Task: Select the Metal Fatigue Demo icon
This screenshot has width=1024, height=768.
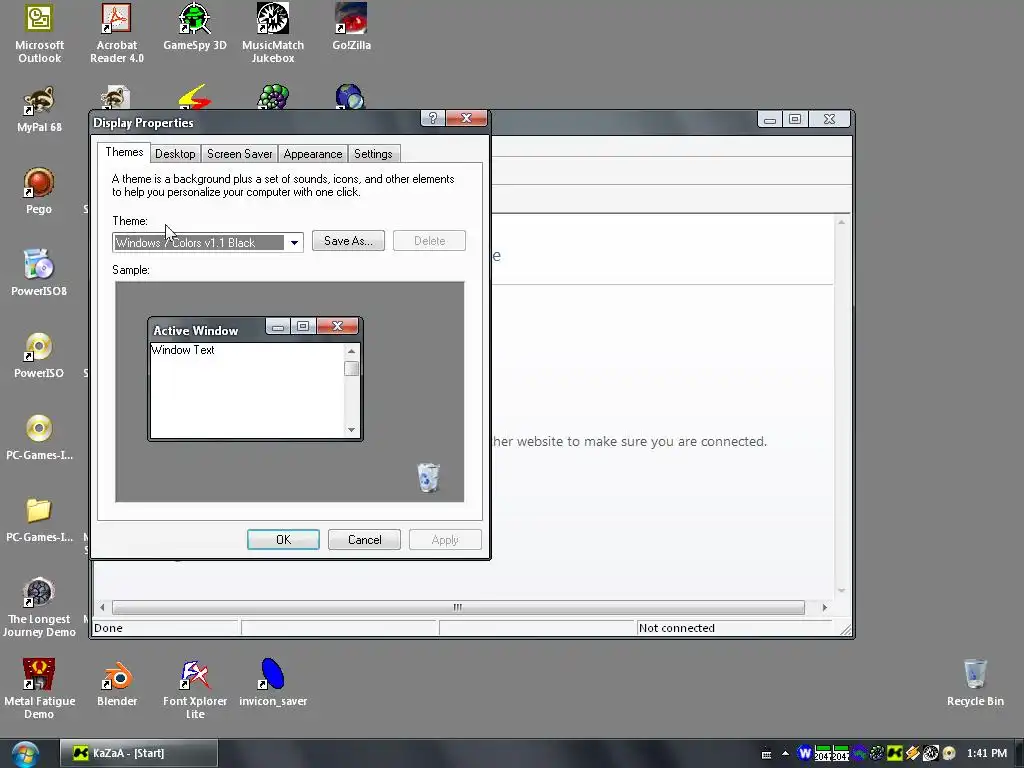Action: coord(39,689)
